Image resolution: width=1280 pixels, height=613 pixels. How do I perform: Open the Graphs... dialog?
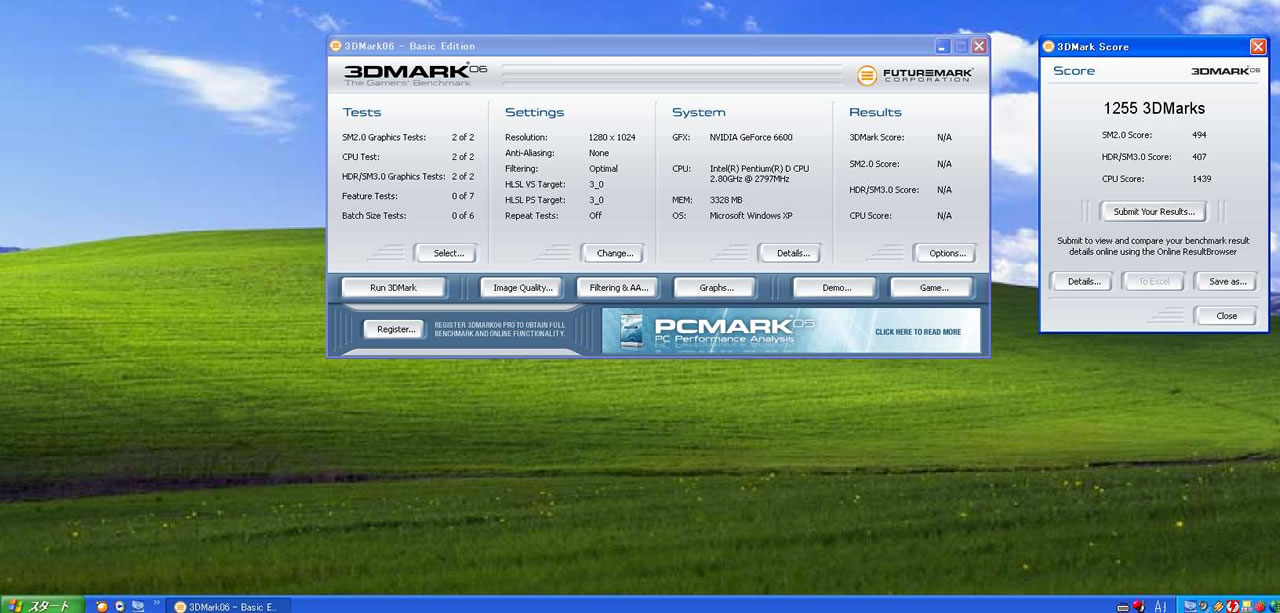tap(716, 288)
